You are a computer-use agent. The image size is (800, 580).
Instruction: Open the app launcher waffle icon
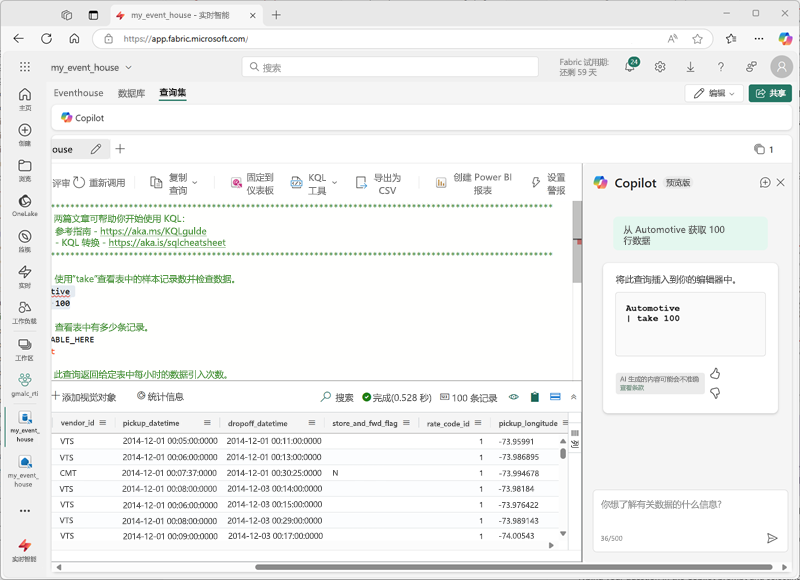(24, 67)
